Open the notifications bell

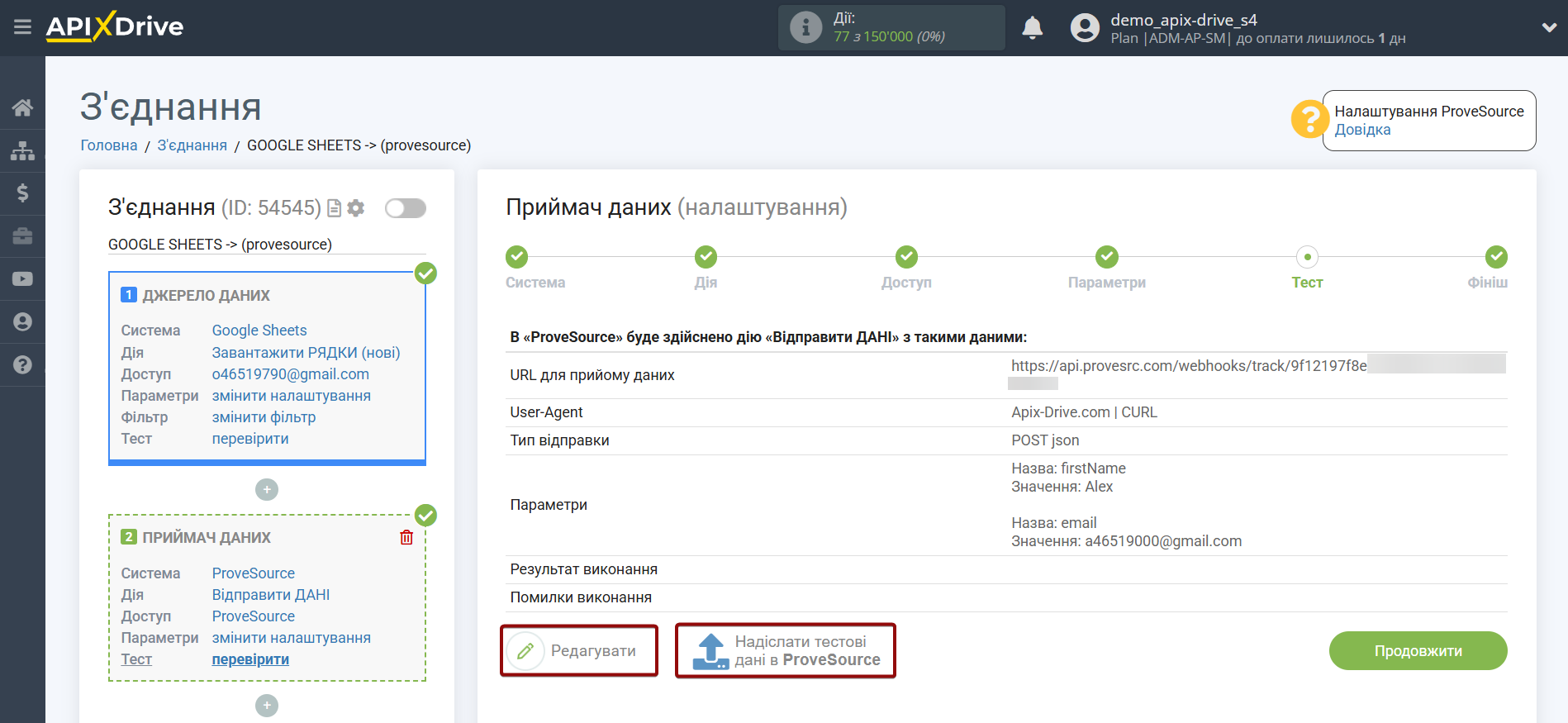tap(1032, 27)
